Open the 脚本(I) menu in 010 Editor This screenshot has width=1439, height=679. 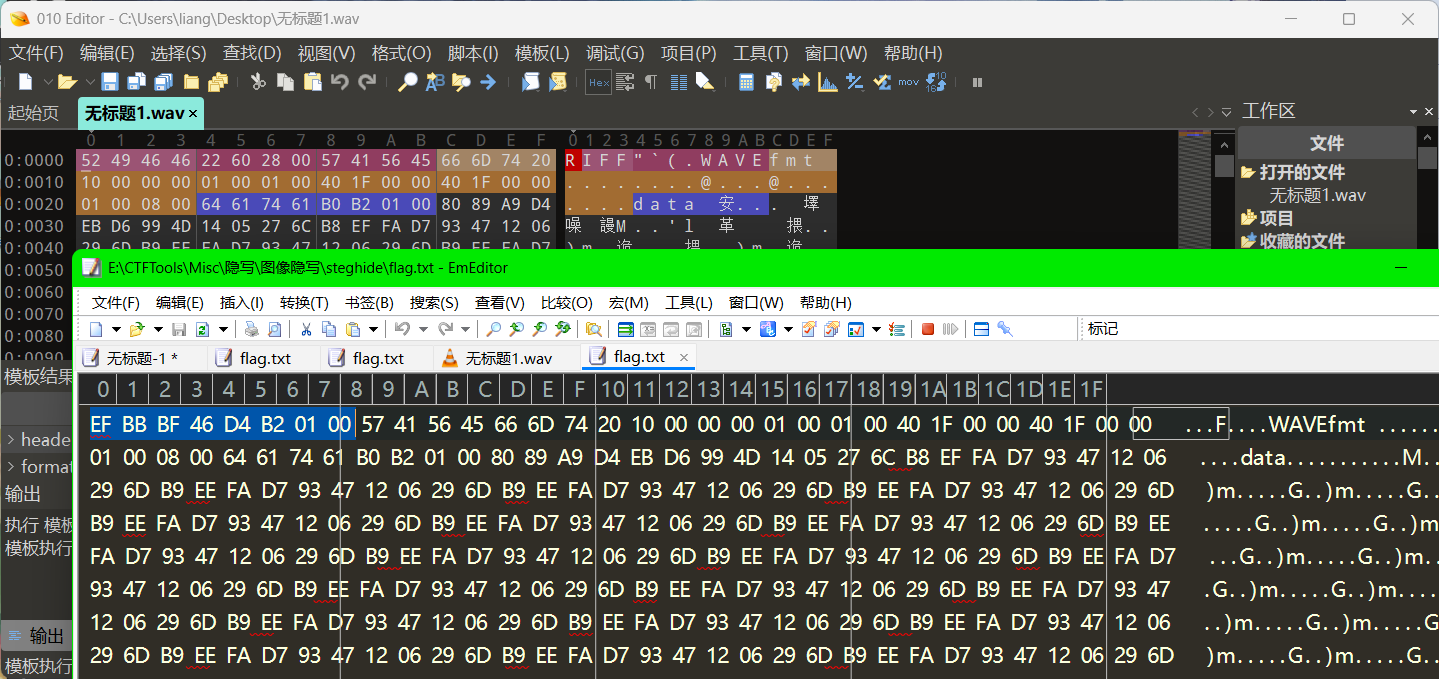pos(472,53)
